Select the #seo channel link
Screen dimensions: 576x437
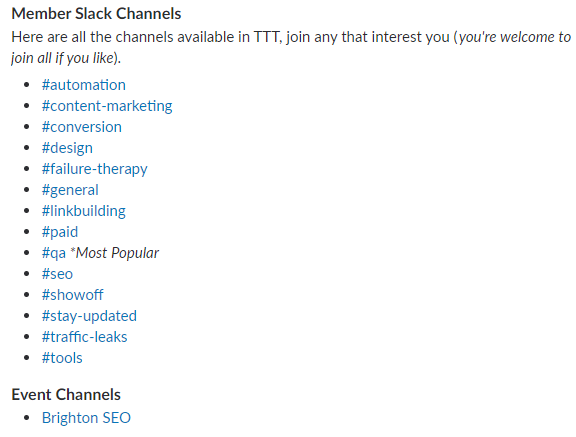(x=57, y=274)
